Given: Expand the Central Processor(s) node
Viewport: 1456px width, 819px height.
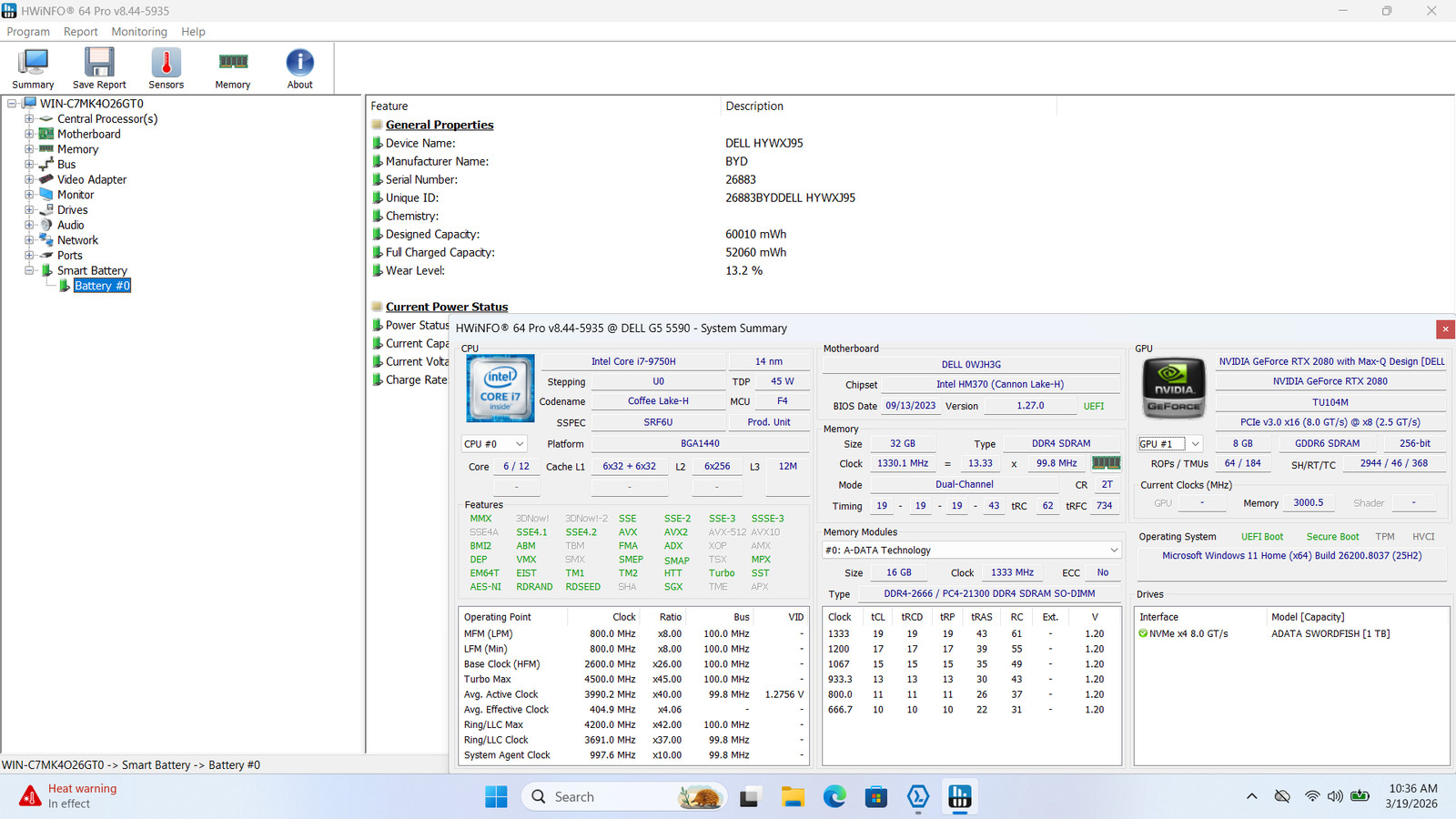Looking at the screenshot, I should [x=29, y=119].
